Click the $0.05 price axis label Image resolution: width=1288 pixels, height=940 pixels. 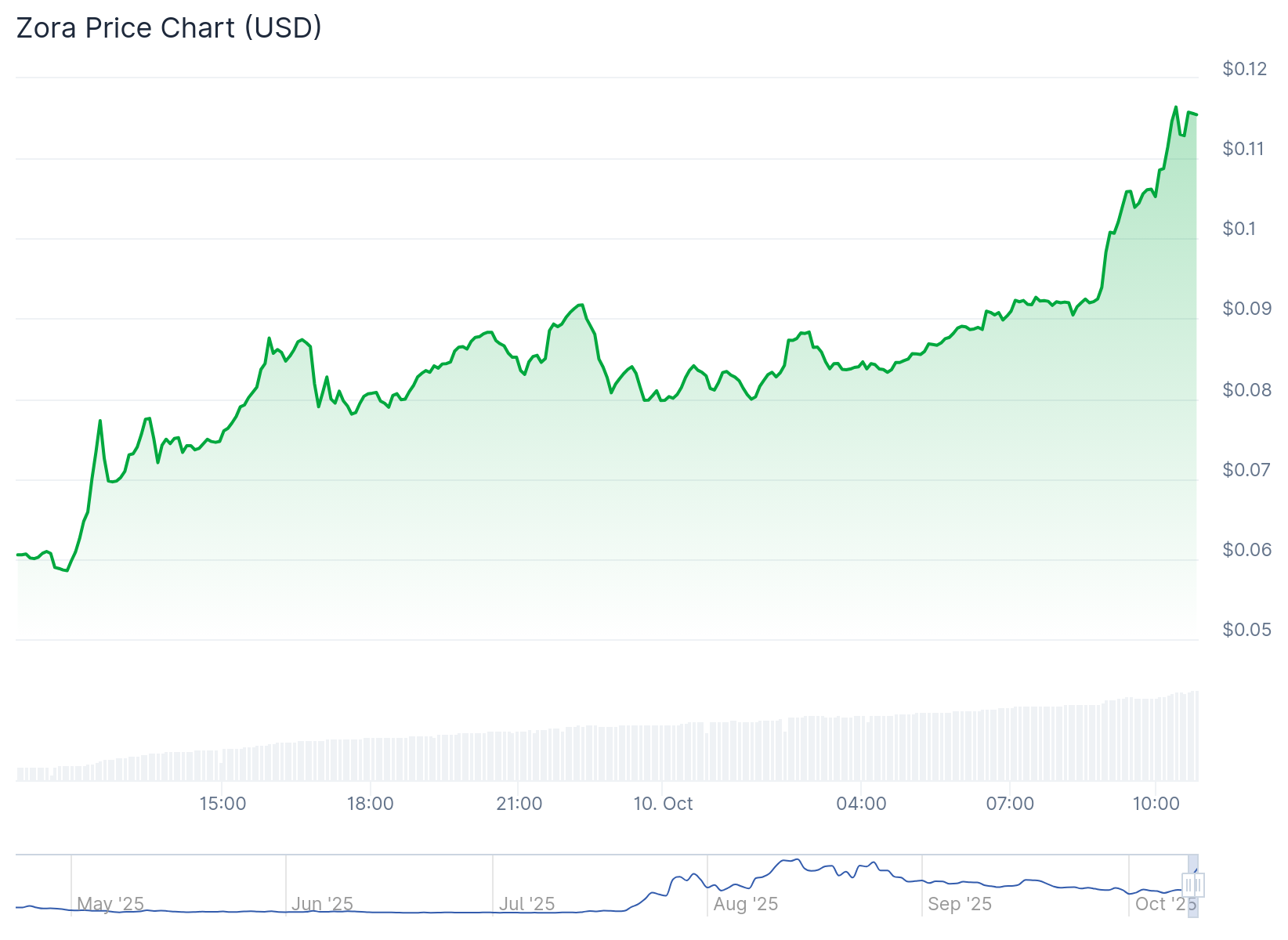point(1246,630)
